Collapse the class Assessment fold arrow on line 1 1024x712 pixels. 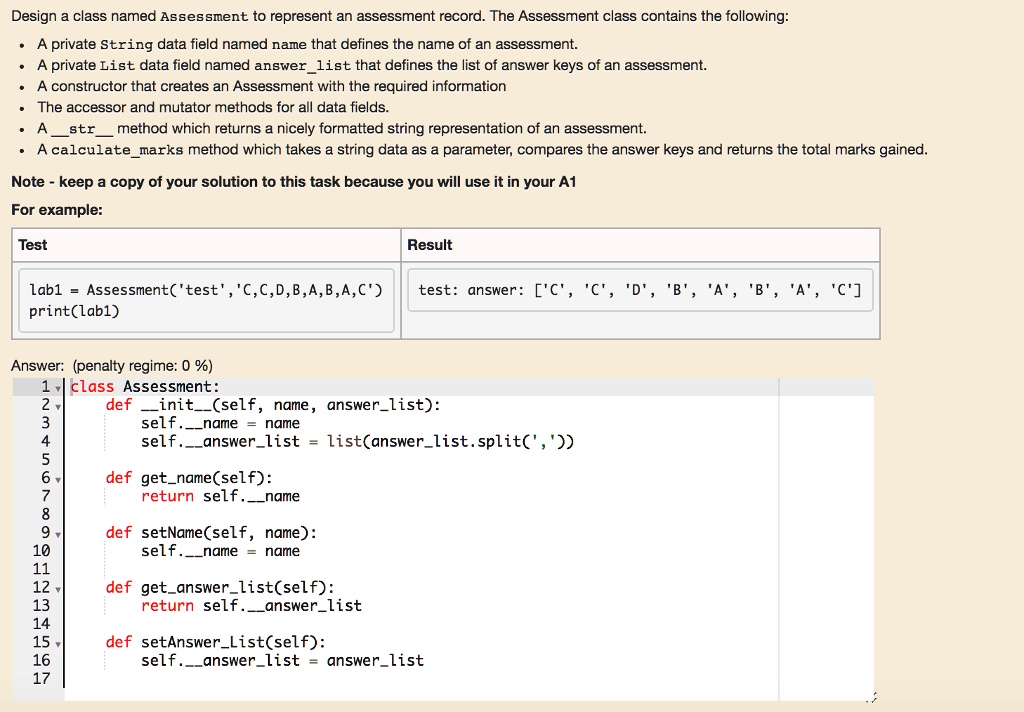[58, 389]
